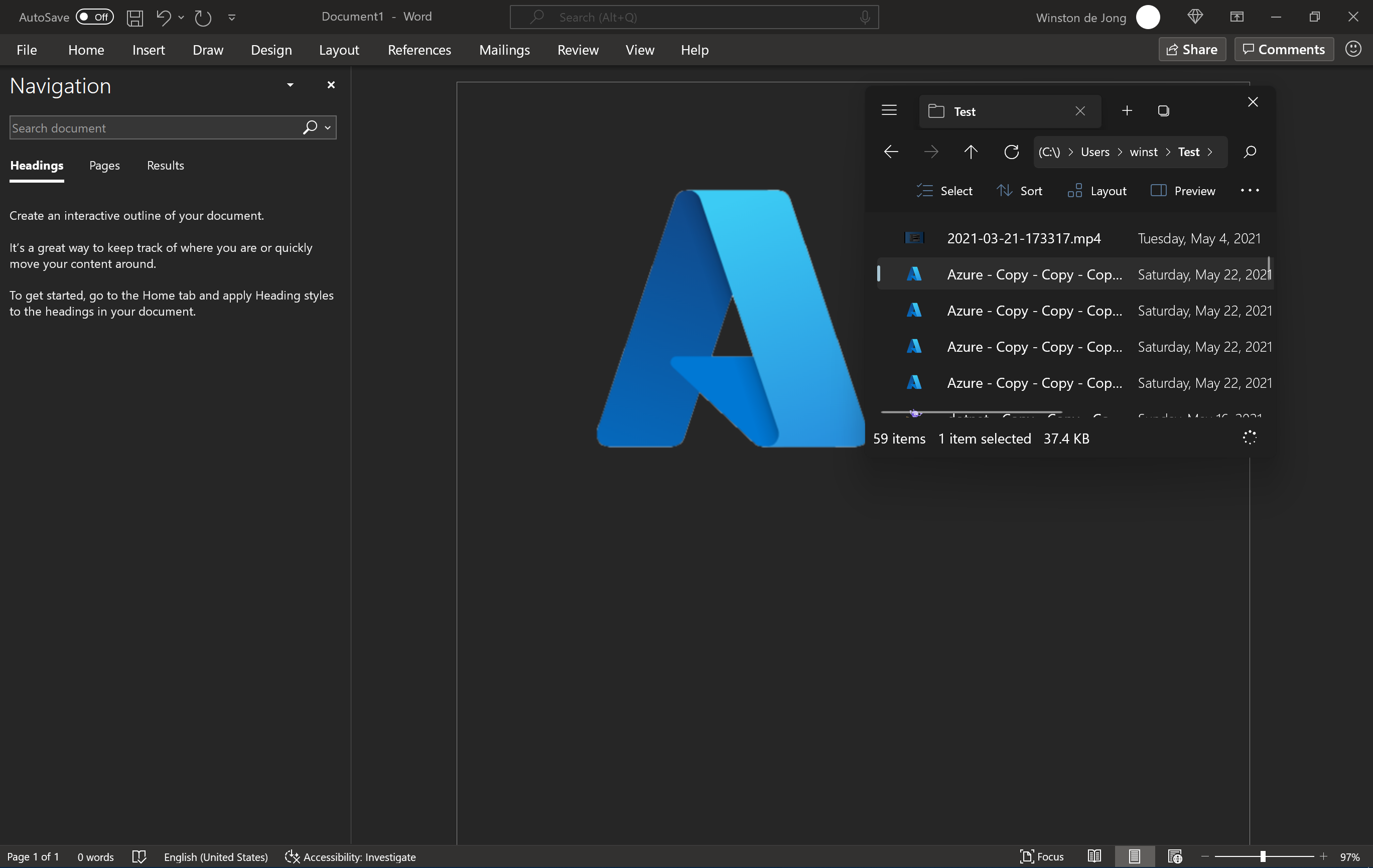Select the Pages tab in Navigation
Image resolution: width=1373 pixels, height=868 pixels.
pos(104,166)
